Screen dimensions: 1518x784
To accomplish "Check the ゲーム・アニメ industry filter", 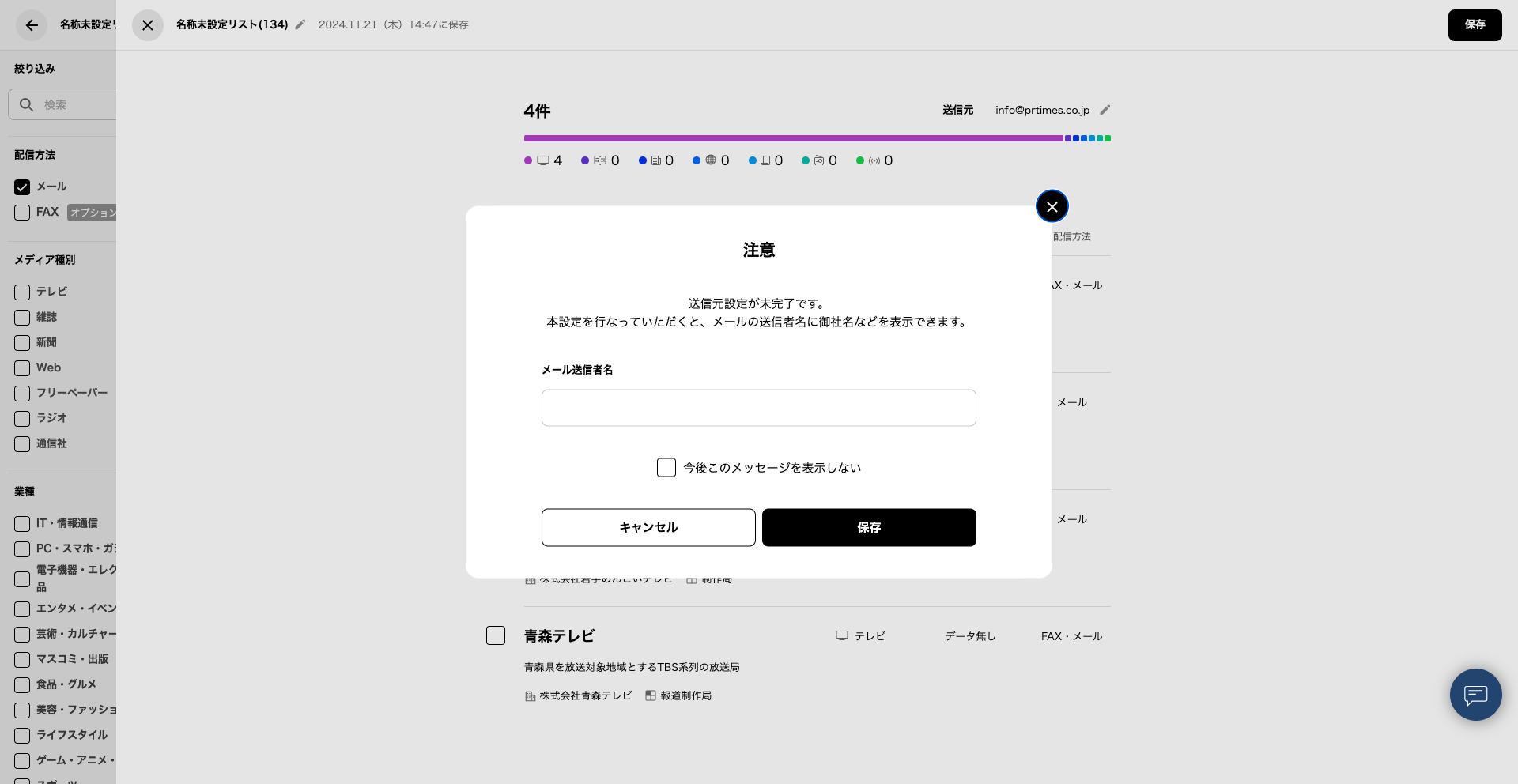I will coord(22,761).
